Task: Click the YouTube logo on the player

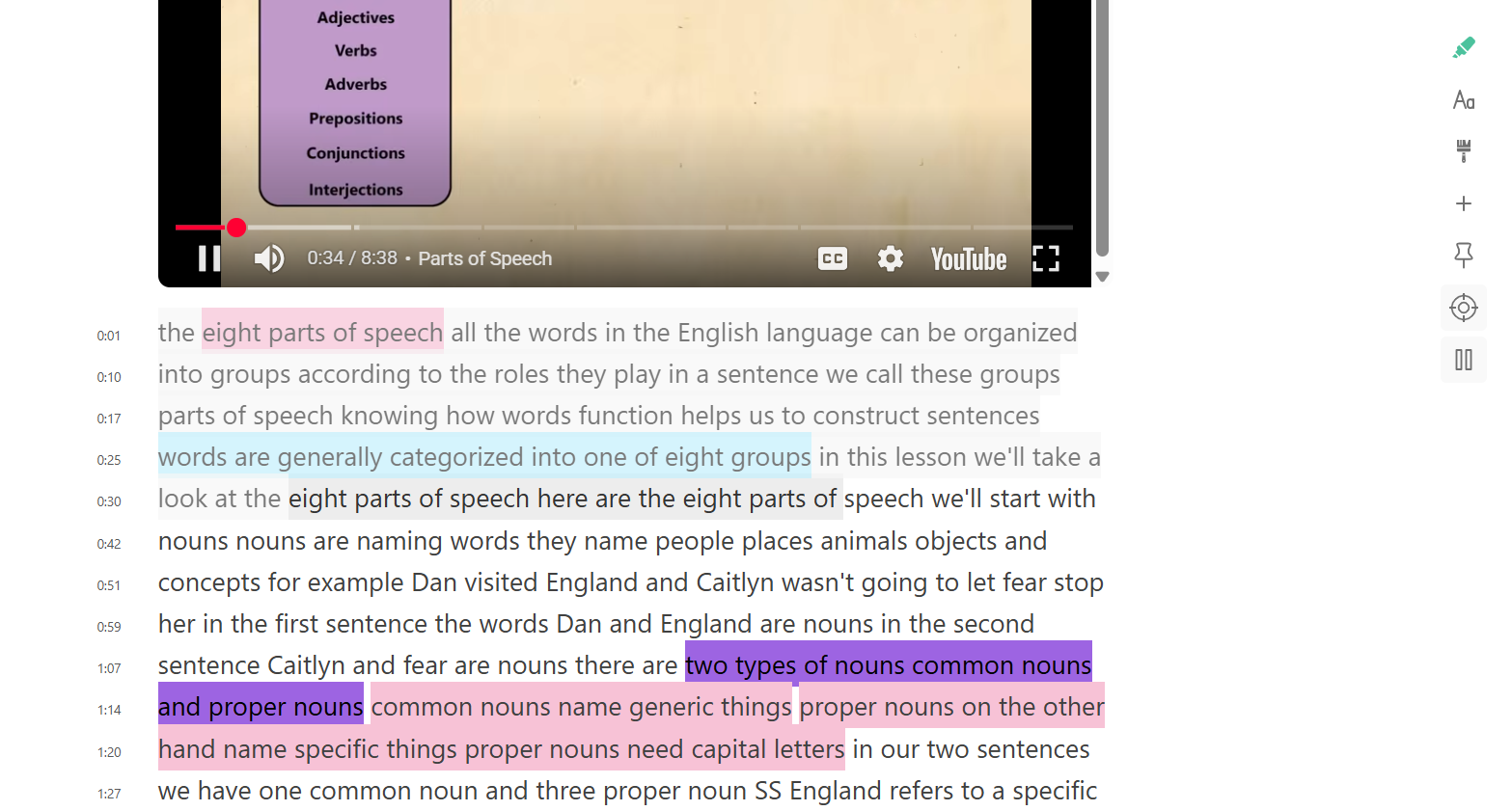Action: [968, 258]
